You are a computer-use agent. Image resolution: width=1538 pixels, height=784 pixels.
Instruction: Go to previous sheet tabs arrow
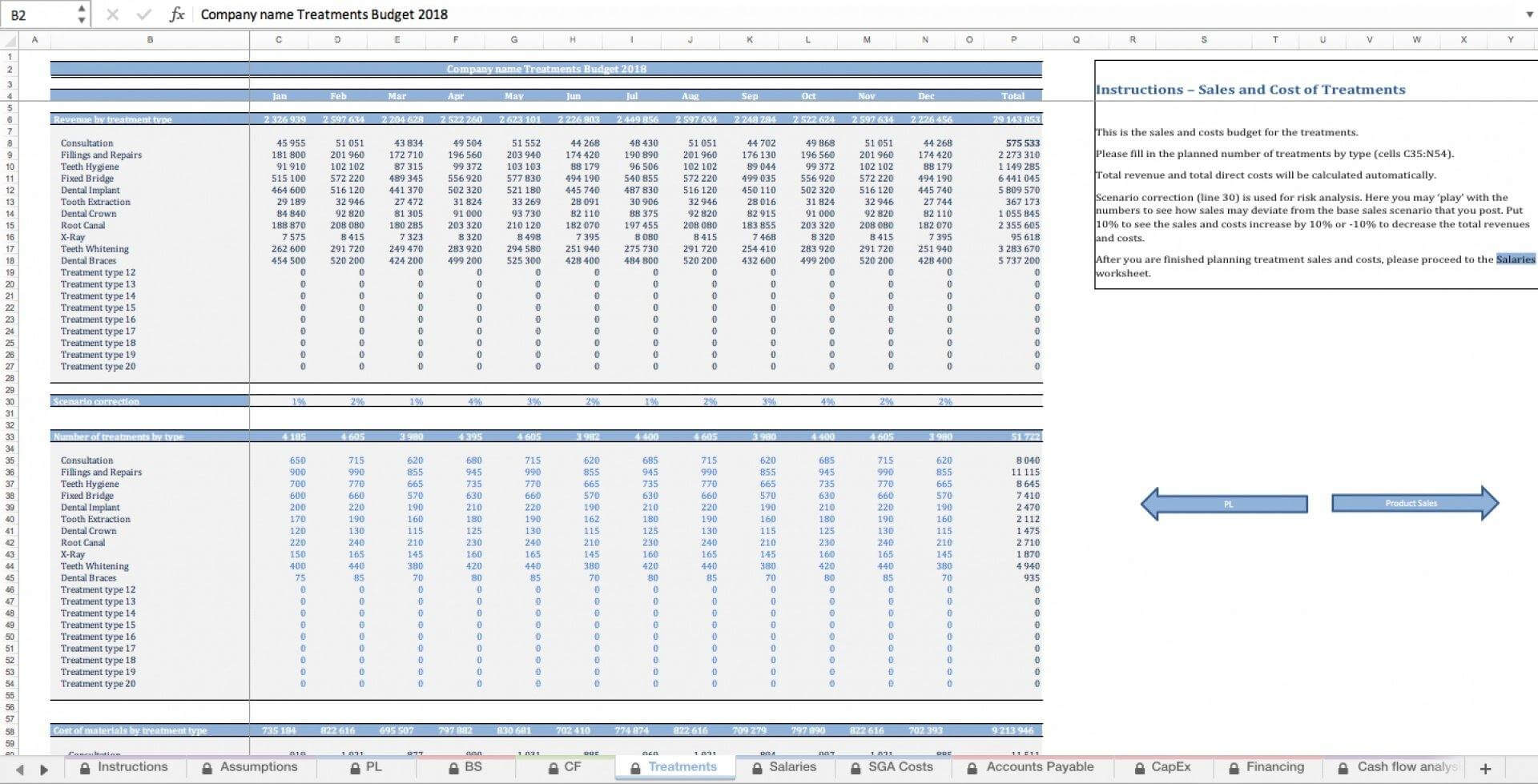click(20, 769)
